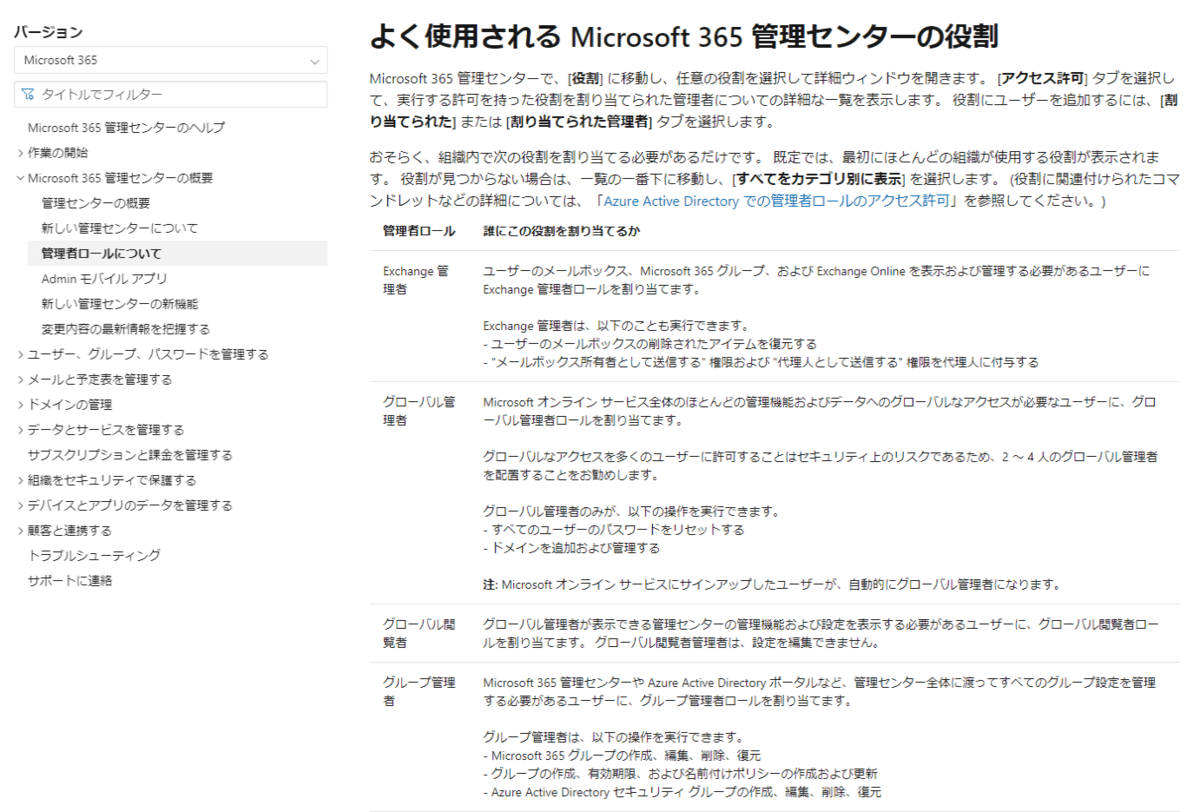Click the page heading よく使用される Microsoft 365

coord(684,37)
